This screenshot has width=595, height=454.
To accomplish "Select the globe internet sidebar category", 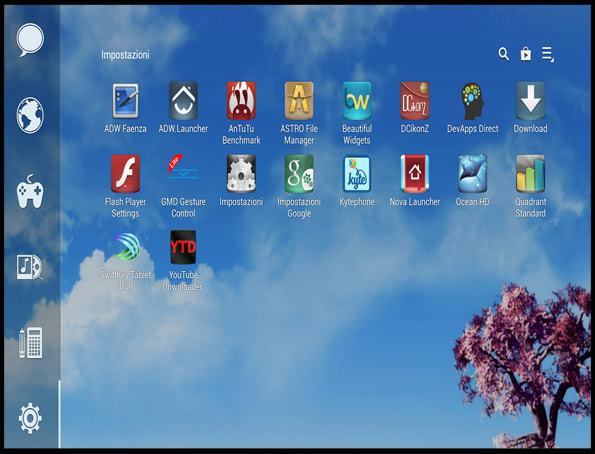I will [x=30, y=115].
